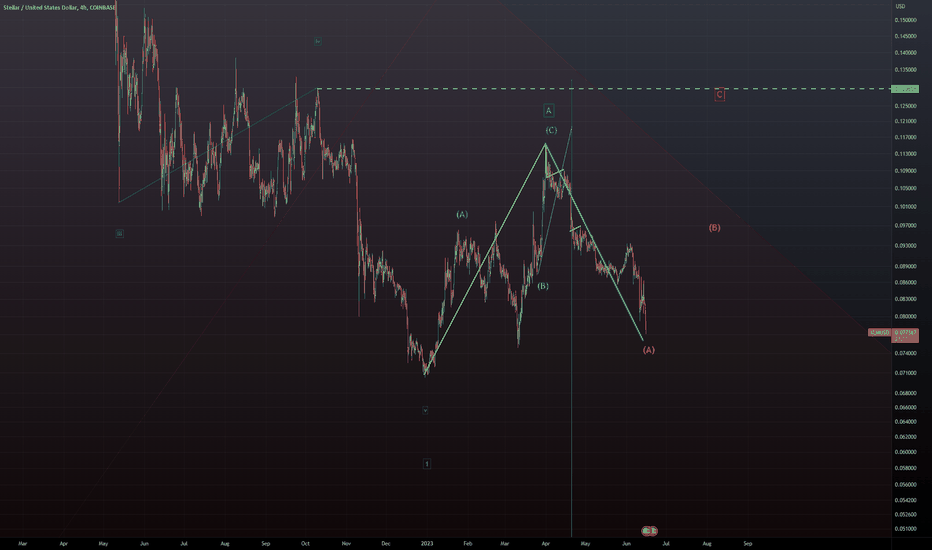The height and width of the screenshot is (550, 932).
Task: Click the 0.074000 price axis label
Action: [905, 353]
